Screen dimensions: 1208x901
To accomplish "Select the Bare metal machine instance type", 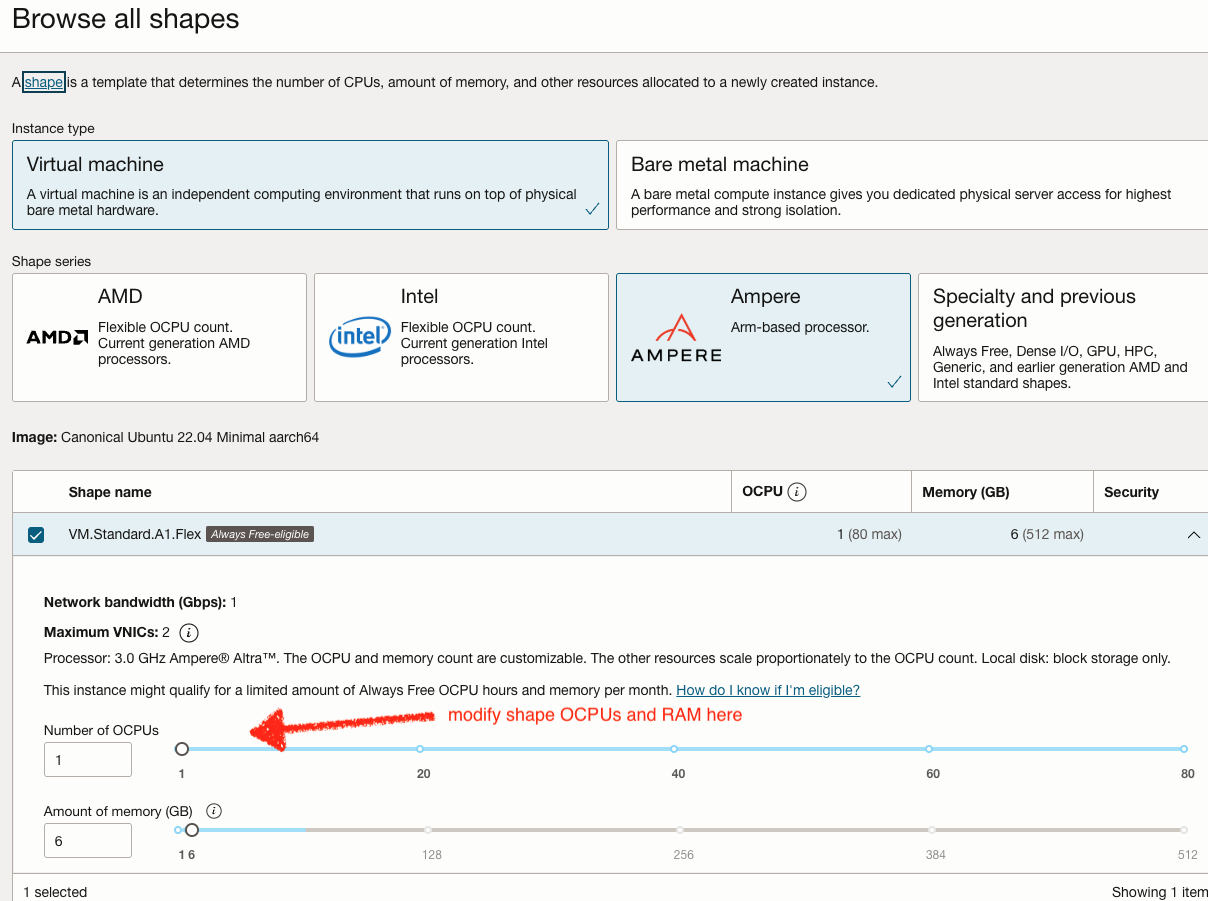I will tap(912, 185).
